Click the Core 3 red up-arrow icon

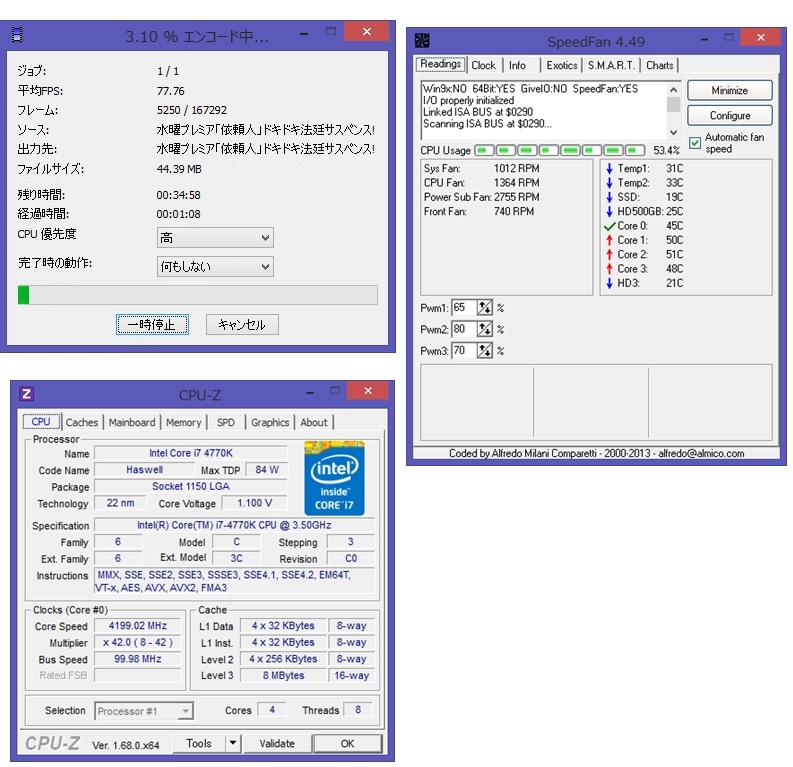point(609,268)
